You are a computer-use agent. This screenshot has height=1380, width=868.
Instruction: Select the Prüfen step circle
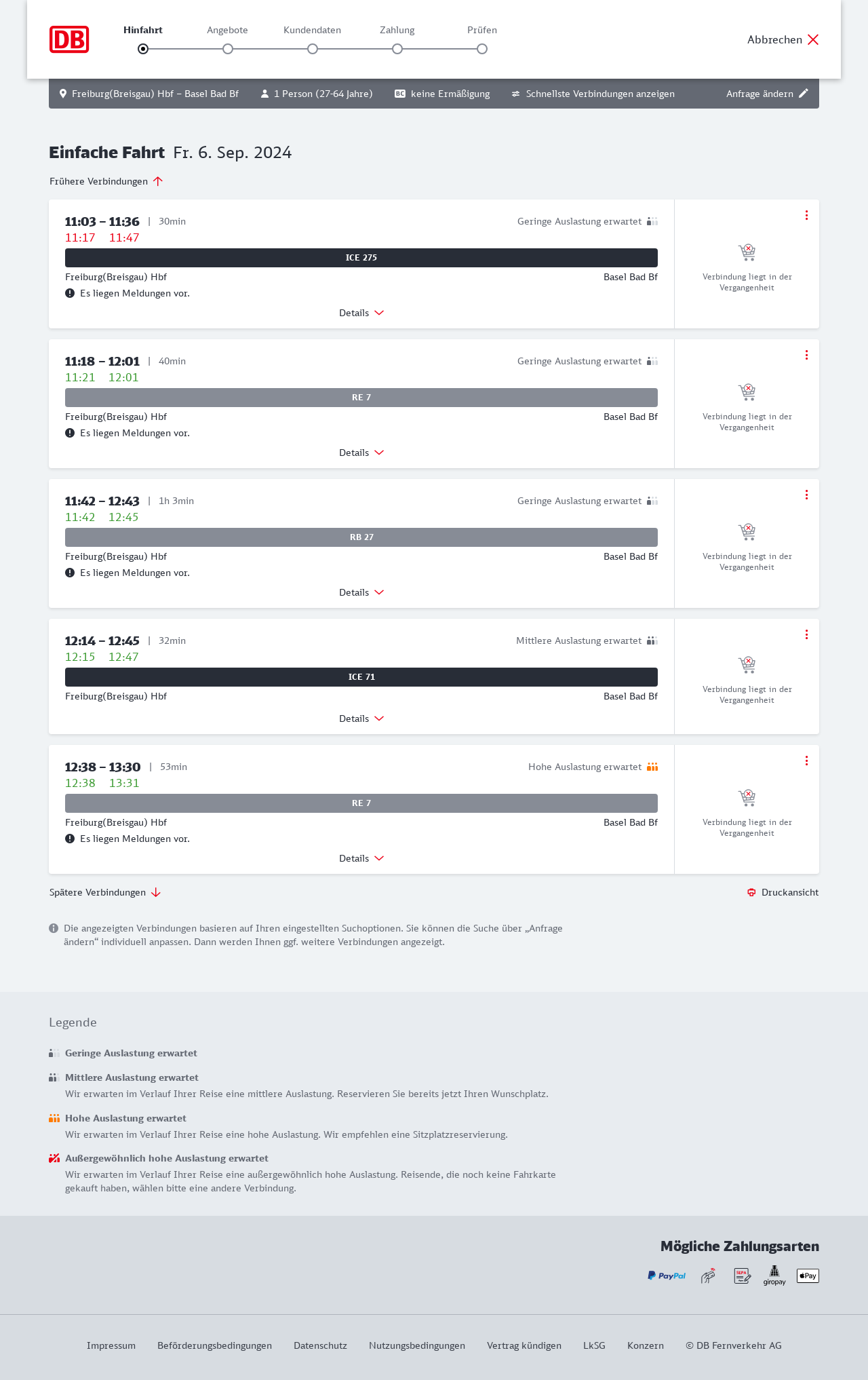(x=482, y=49)
